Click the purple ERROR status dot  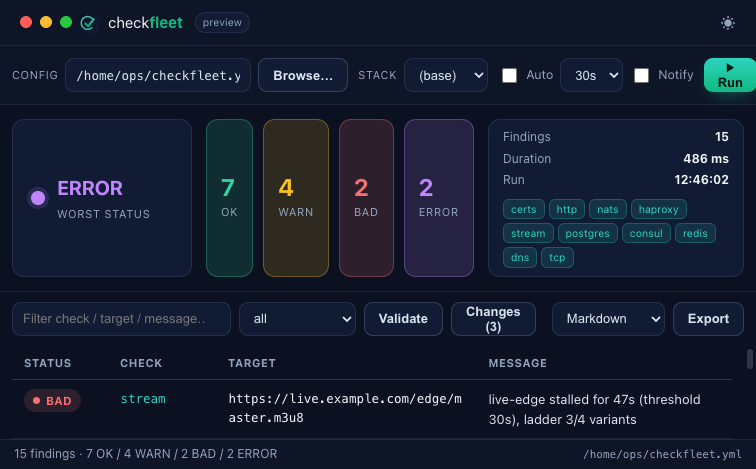pos(38,198)
